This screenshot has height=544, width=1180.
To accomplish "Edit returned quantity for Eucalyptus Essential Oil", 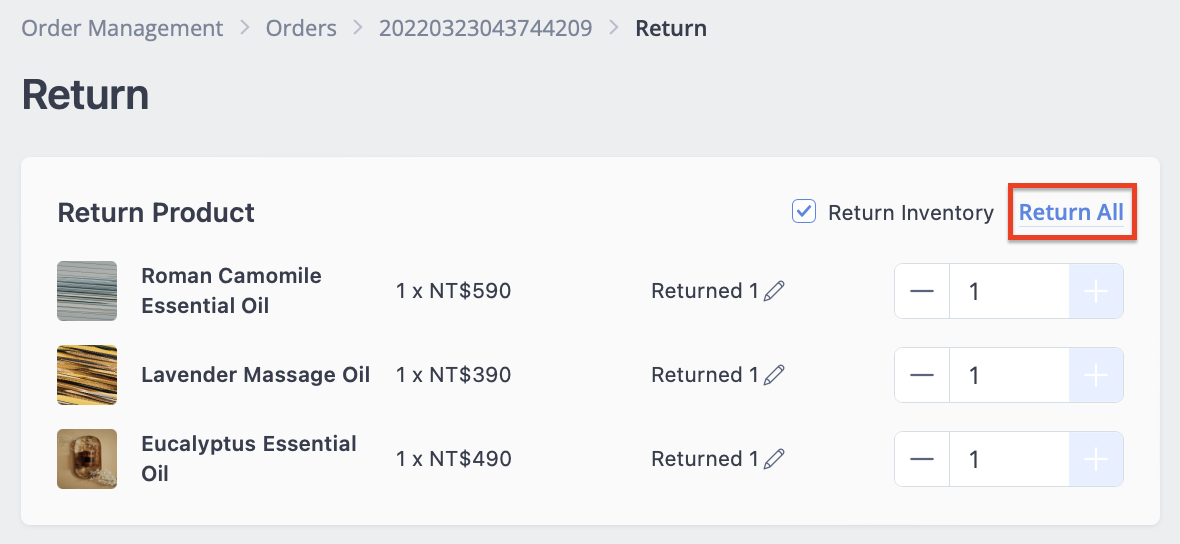I will (x=774, y=458).
